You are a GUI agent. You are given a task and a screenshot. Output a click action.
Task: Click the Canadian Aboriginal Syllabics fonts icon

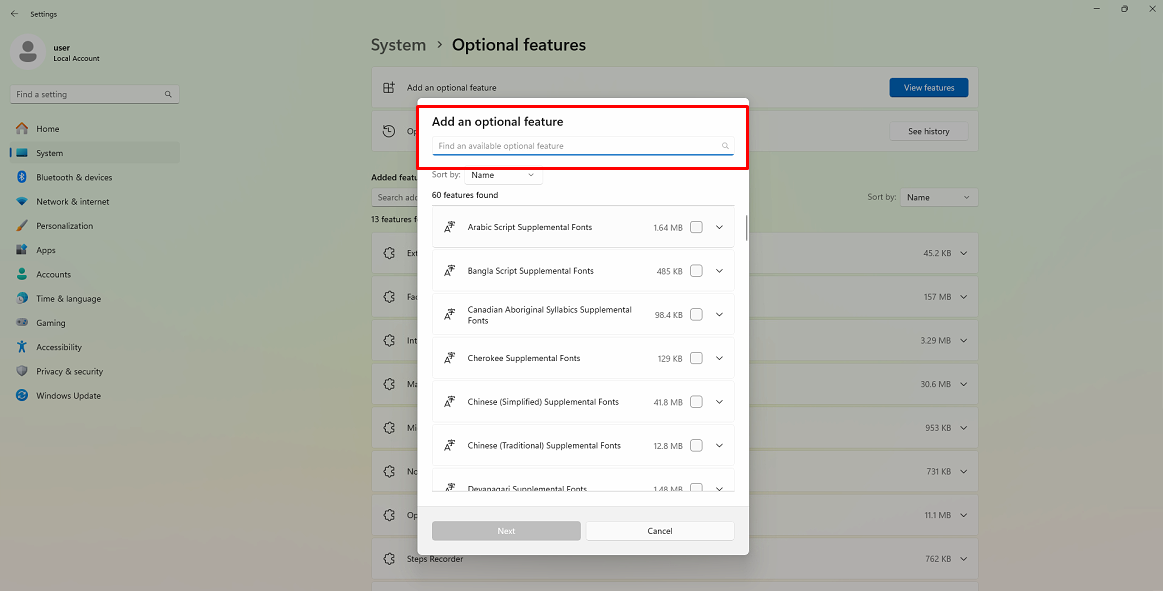[x=449, y=314]
